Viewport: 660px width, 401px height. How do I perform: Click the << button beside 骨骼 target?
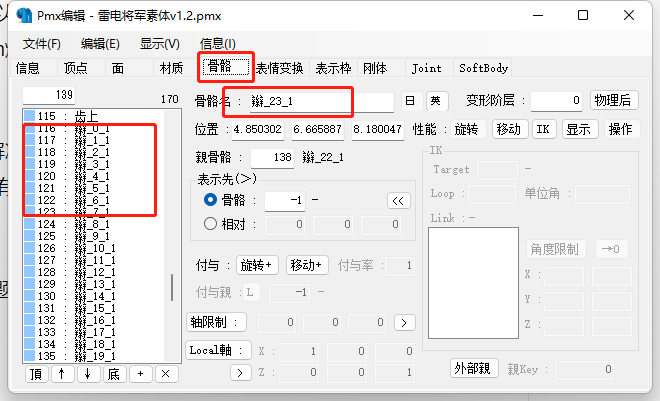pos(398,201)
